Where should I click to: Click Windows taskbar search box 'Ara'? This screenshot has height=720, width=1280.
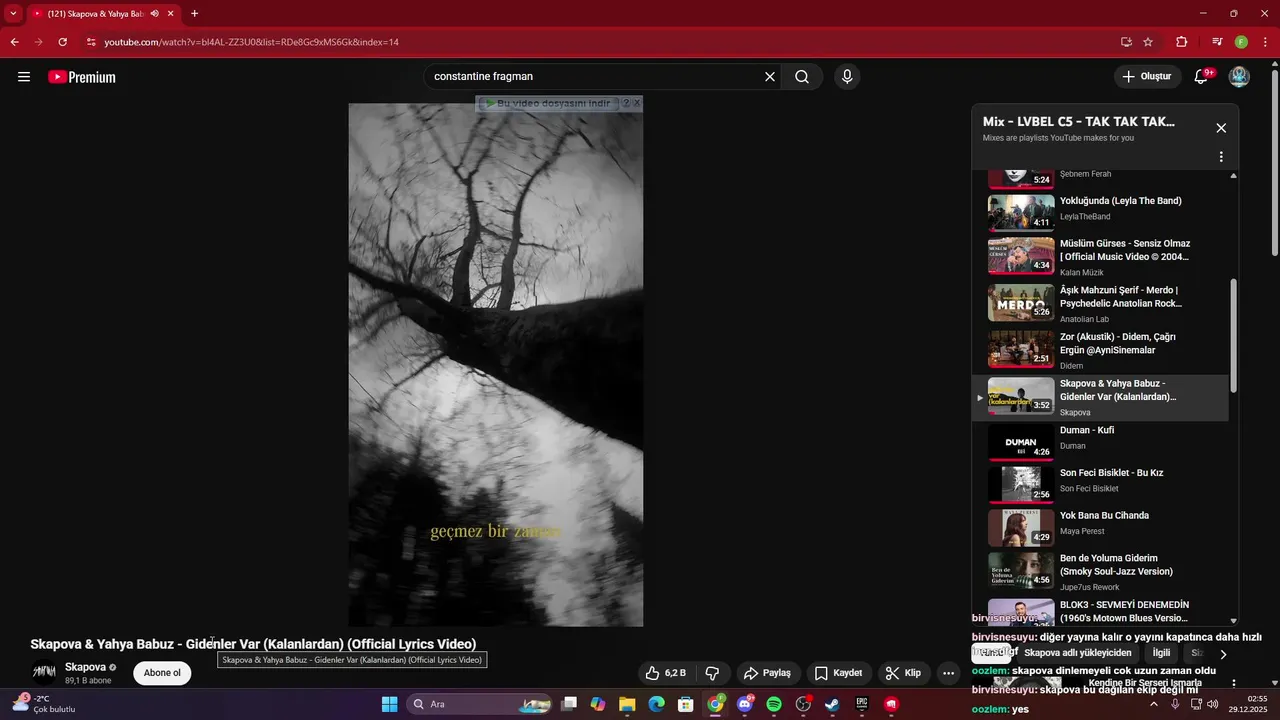[x=480, y=704]
